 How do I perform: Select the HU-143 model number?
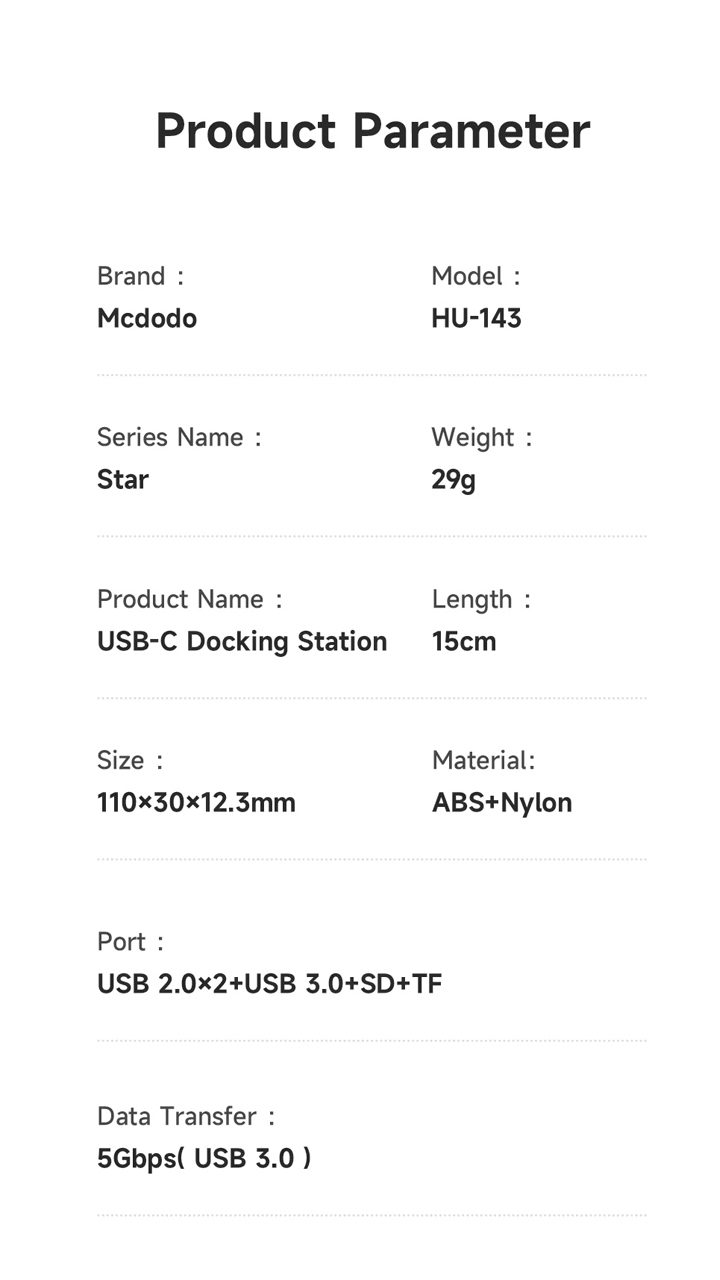tap(476, 319)
